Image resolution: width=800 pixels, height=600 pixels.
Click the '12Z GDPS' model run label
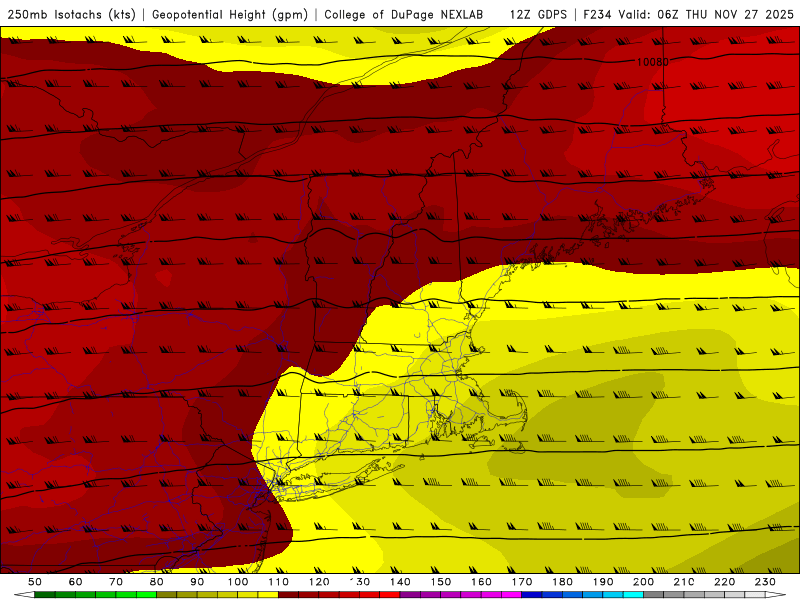coord(538,15)
